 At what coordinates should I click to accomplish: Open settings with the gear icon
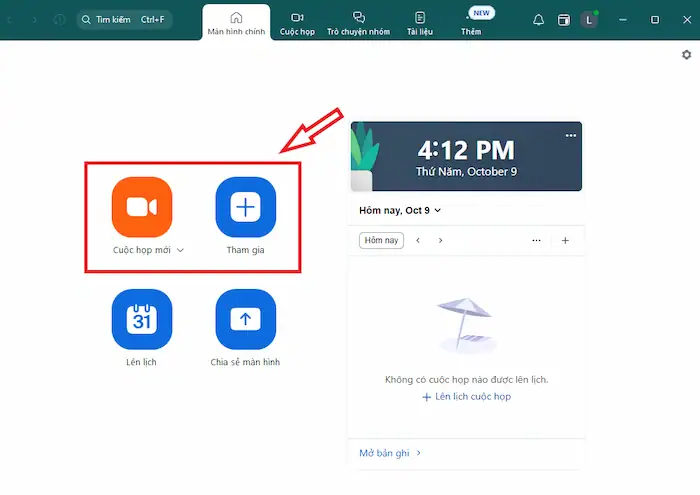[x=687, y=55]
